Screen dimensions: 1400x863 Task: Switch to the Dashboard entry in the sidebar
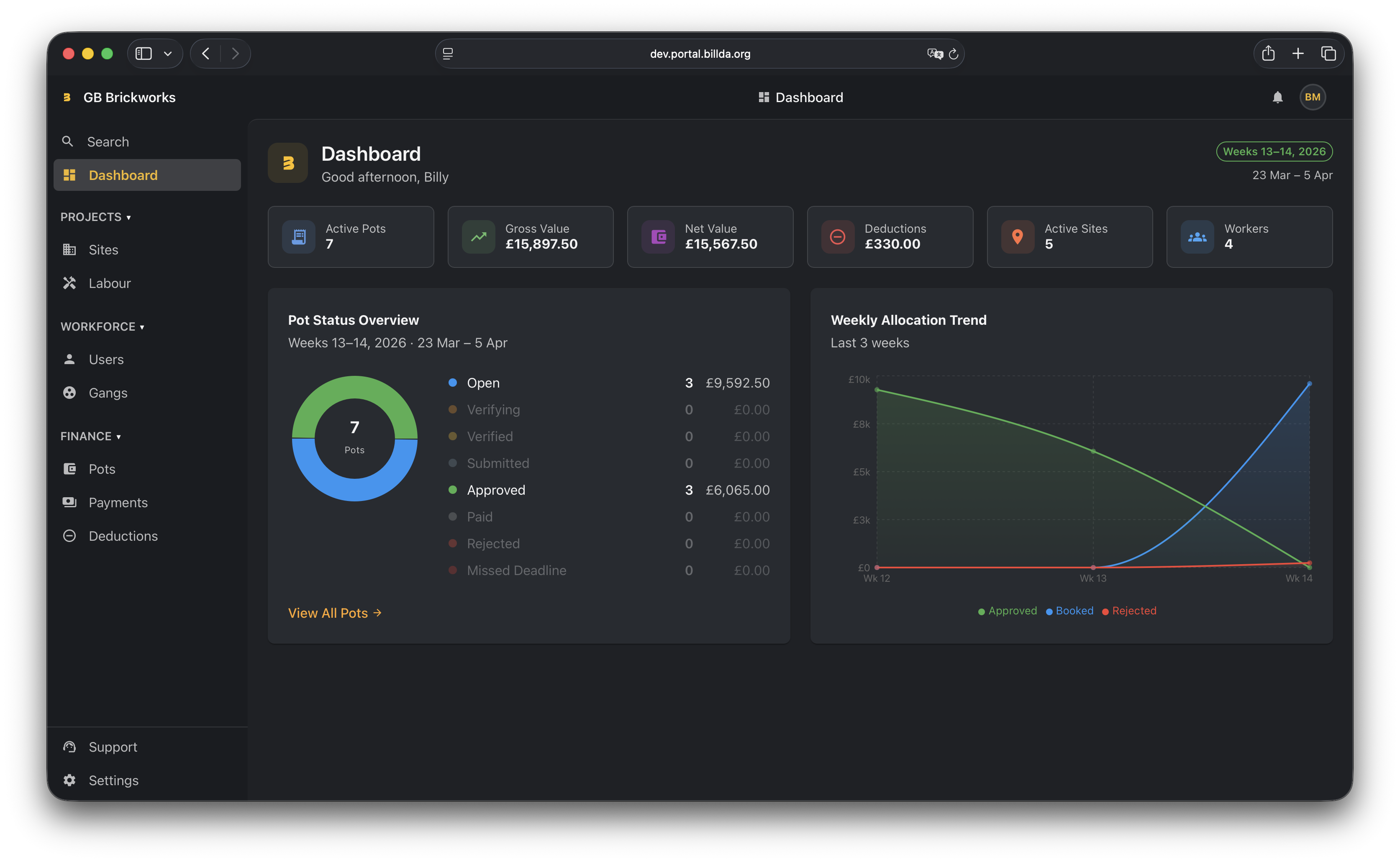coord(123,175)
